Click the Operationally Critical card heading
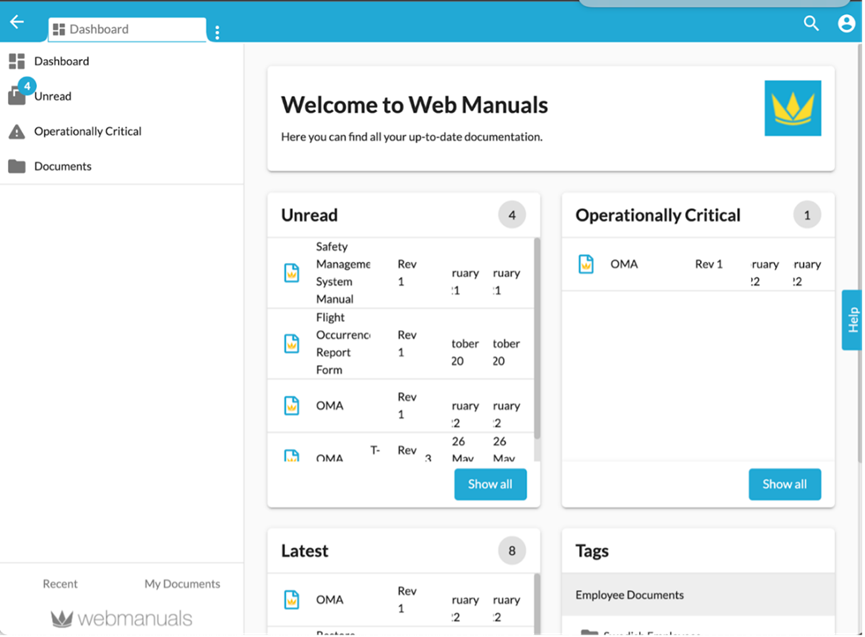 (x=658, y=215)
